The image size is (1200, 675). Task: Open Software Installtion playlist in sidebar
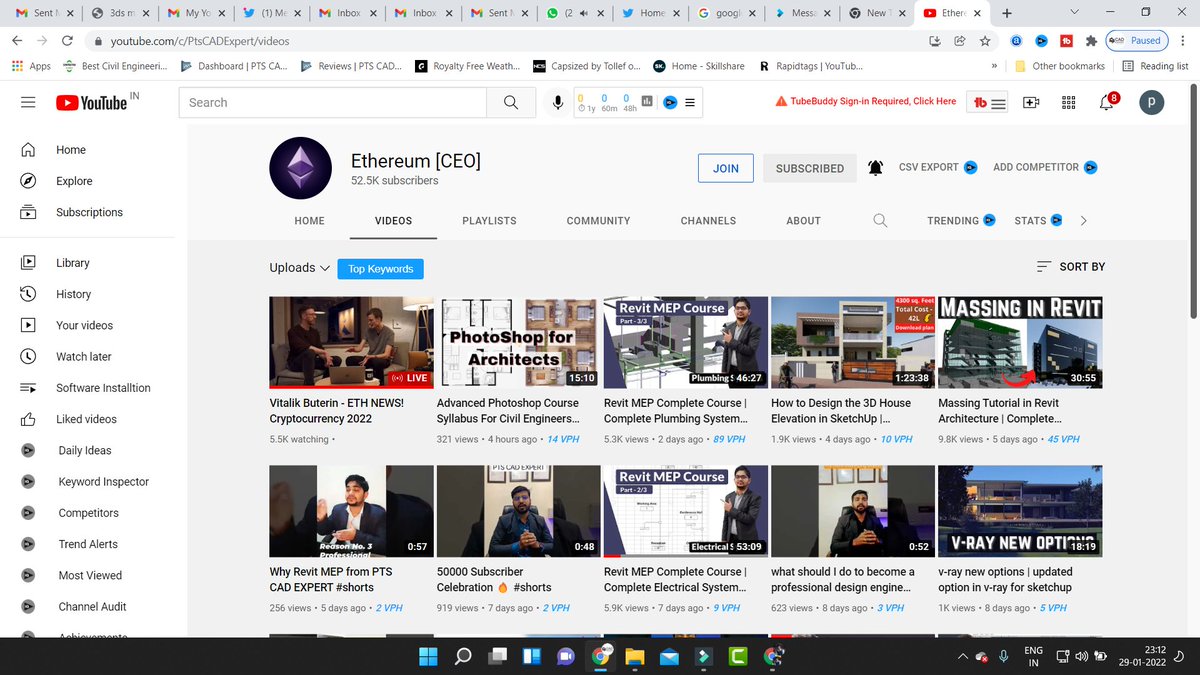click(x=103, y=388)
